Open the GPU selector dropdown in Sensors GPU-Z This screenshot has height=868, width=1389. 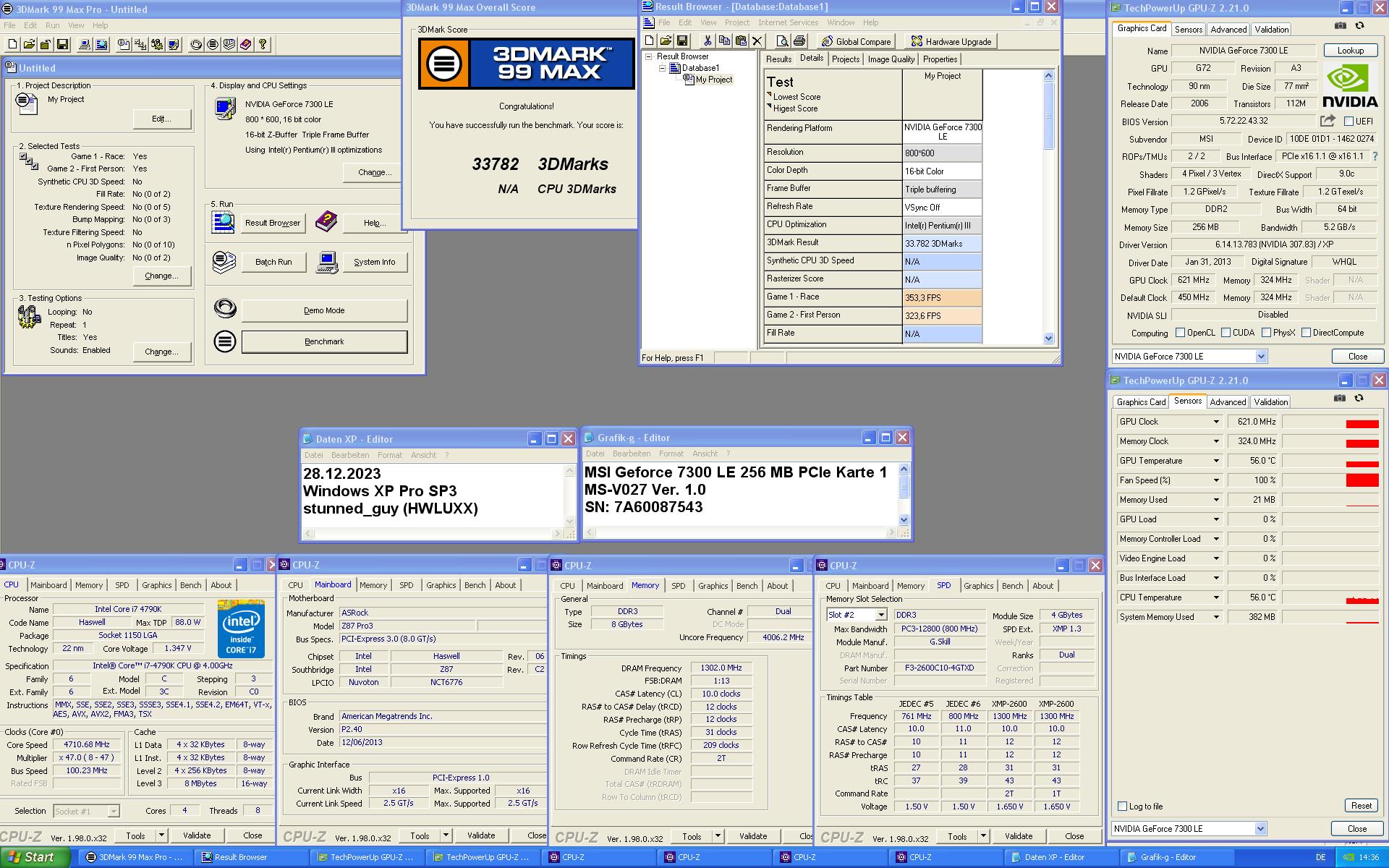click(1260, 829)
